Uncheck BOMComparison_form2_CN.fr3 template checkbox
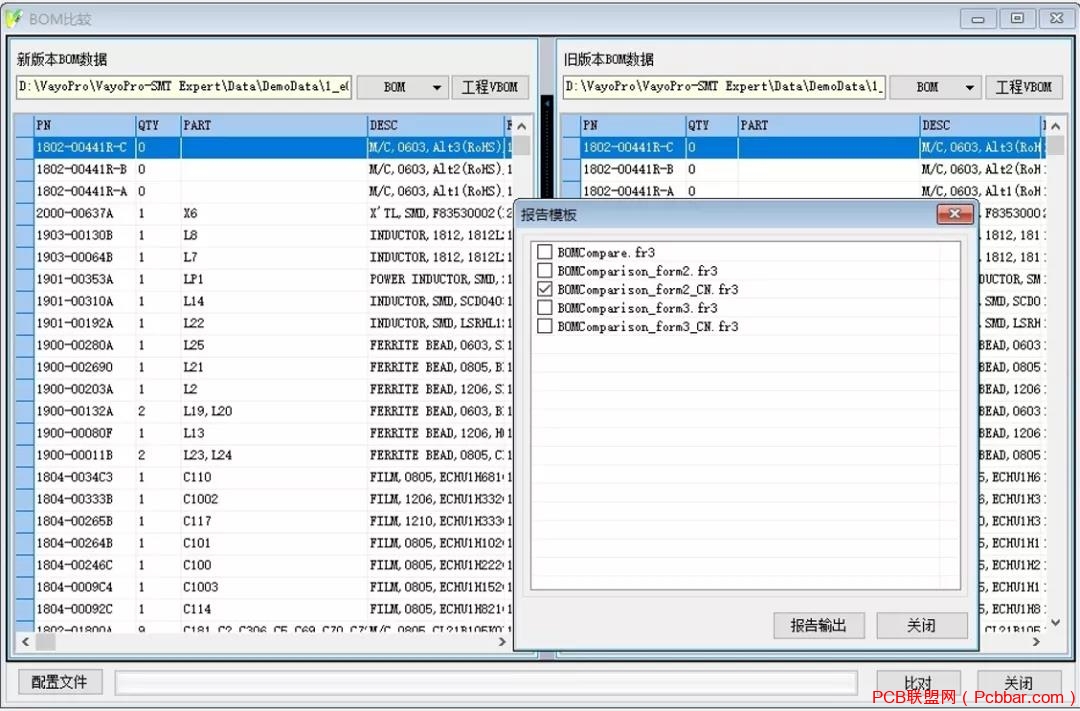 (545, 289)
